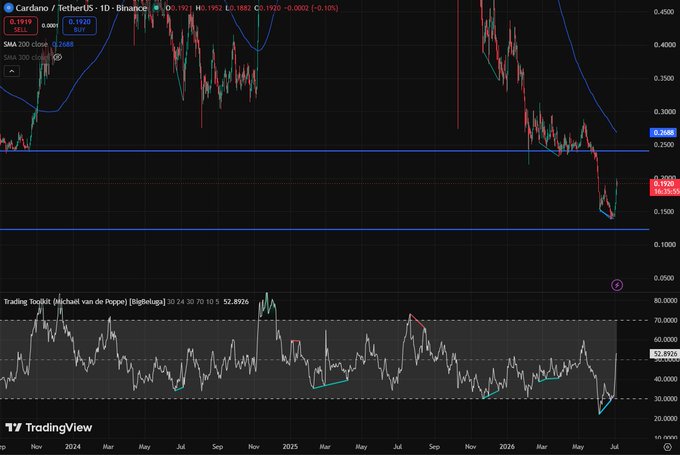This screenshot has height=455, width=680.
Task: Click the high value H0.1952 in header
Action: pos(209,8)
